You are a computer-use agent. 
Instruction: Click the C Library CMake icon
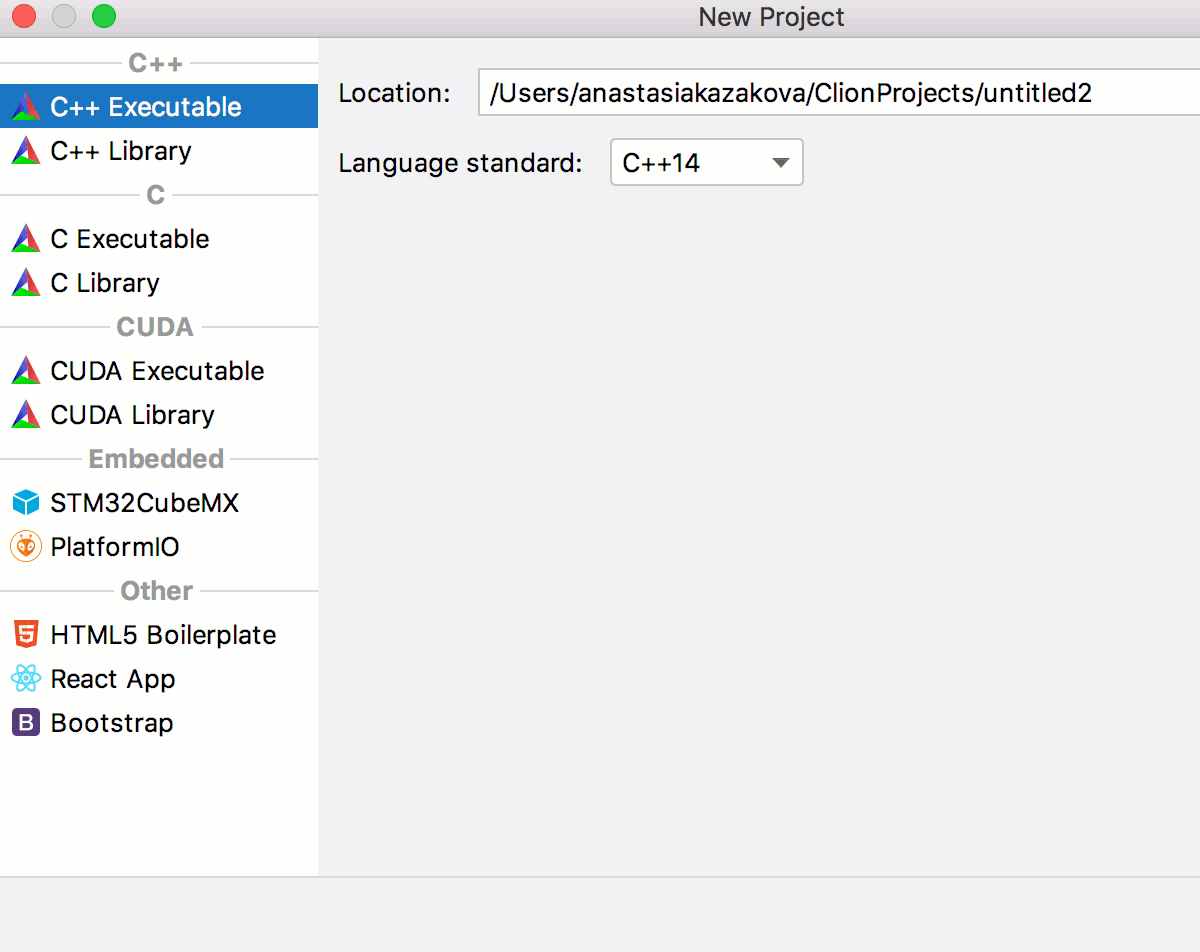(26, 282)
